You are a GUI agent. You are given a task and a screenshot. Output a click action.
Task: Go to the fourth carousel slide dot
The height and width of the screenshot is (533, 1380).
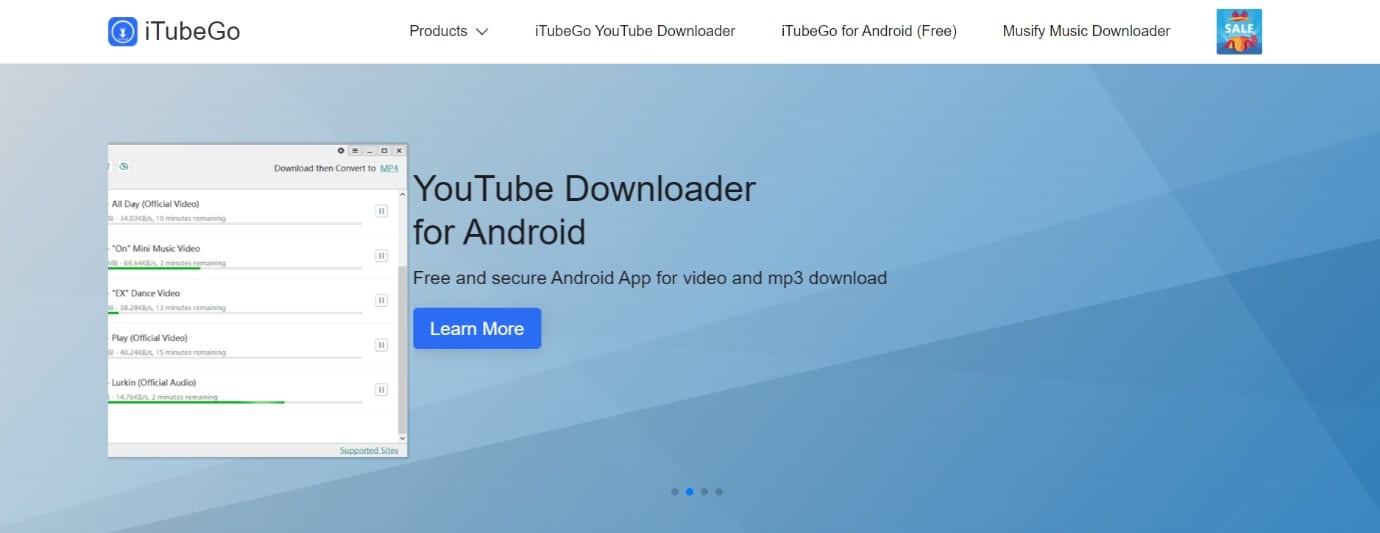click(x=719, y=492)
